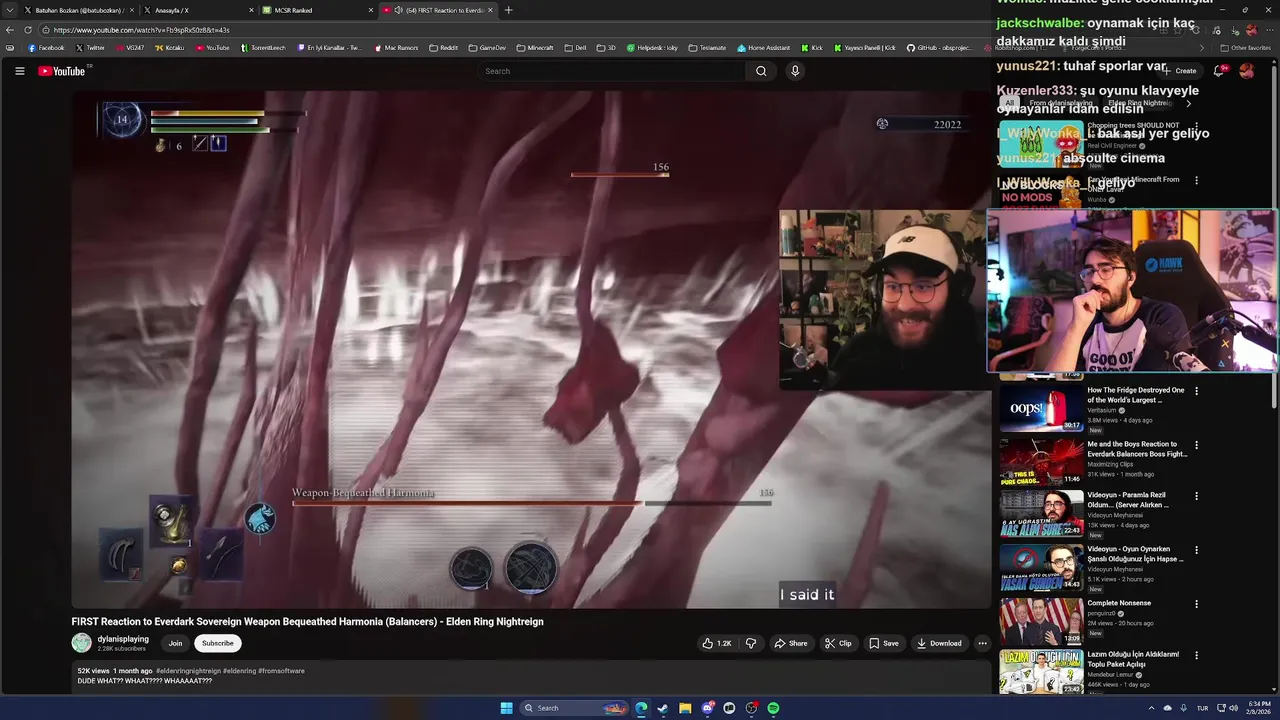Mute the YouTube tab via speaker icon
This screenshot has height=720, width=1280.
pyautogui.click(x=398, y=10)
